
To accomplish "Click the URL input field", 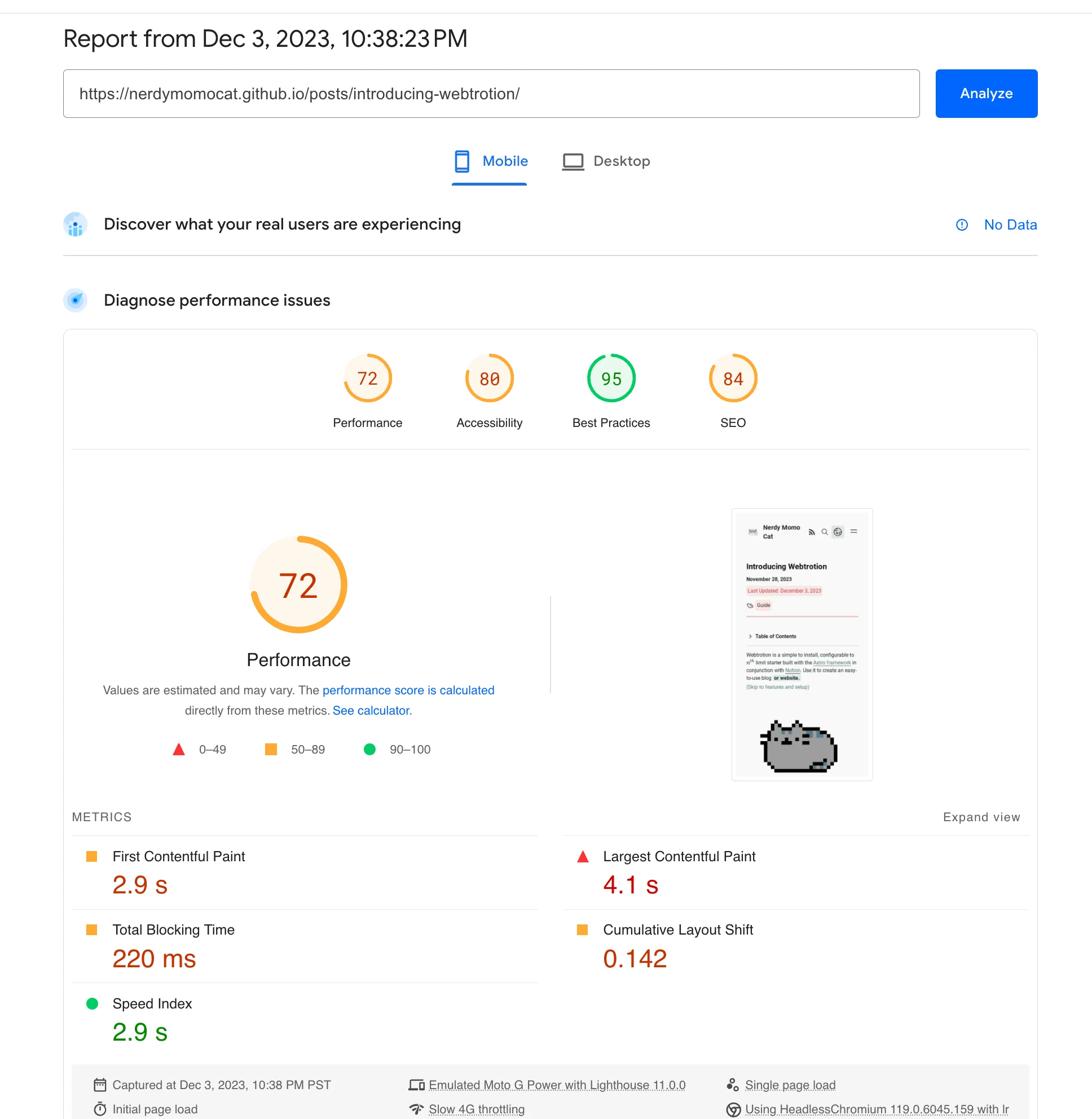I will [x=490, y=94].
